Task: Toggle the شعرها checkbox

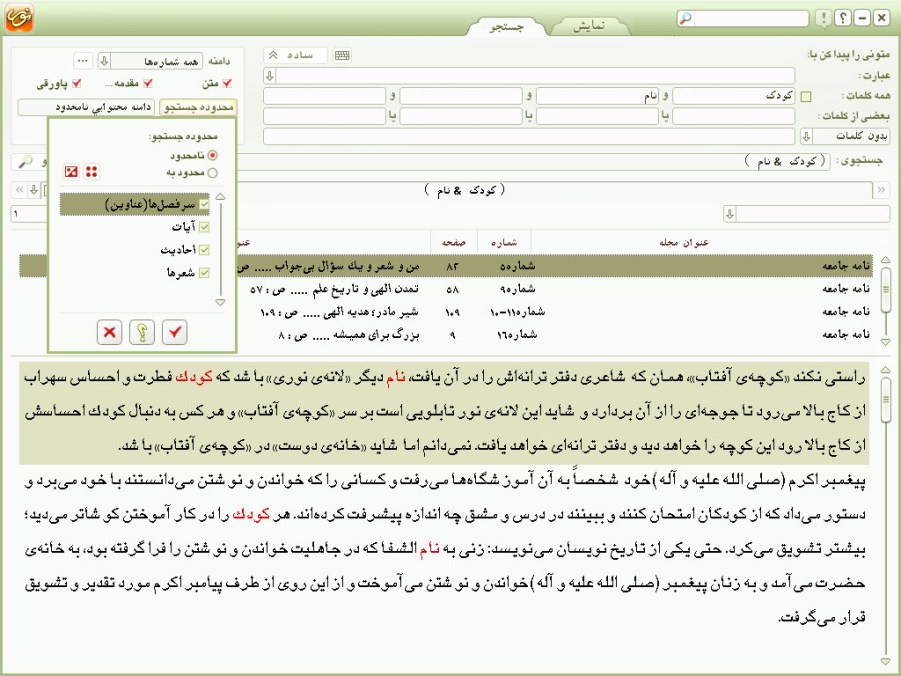Action: [204, 273]
